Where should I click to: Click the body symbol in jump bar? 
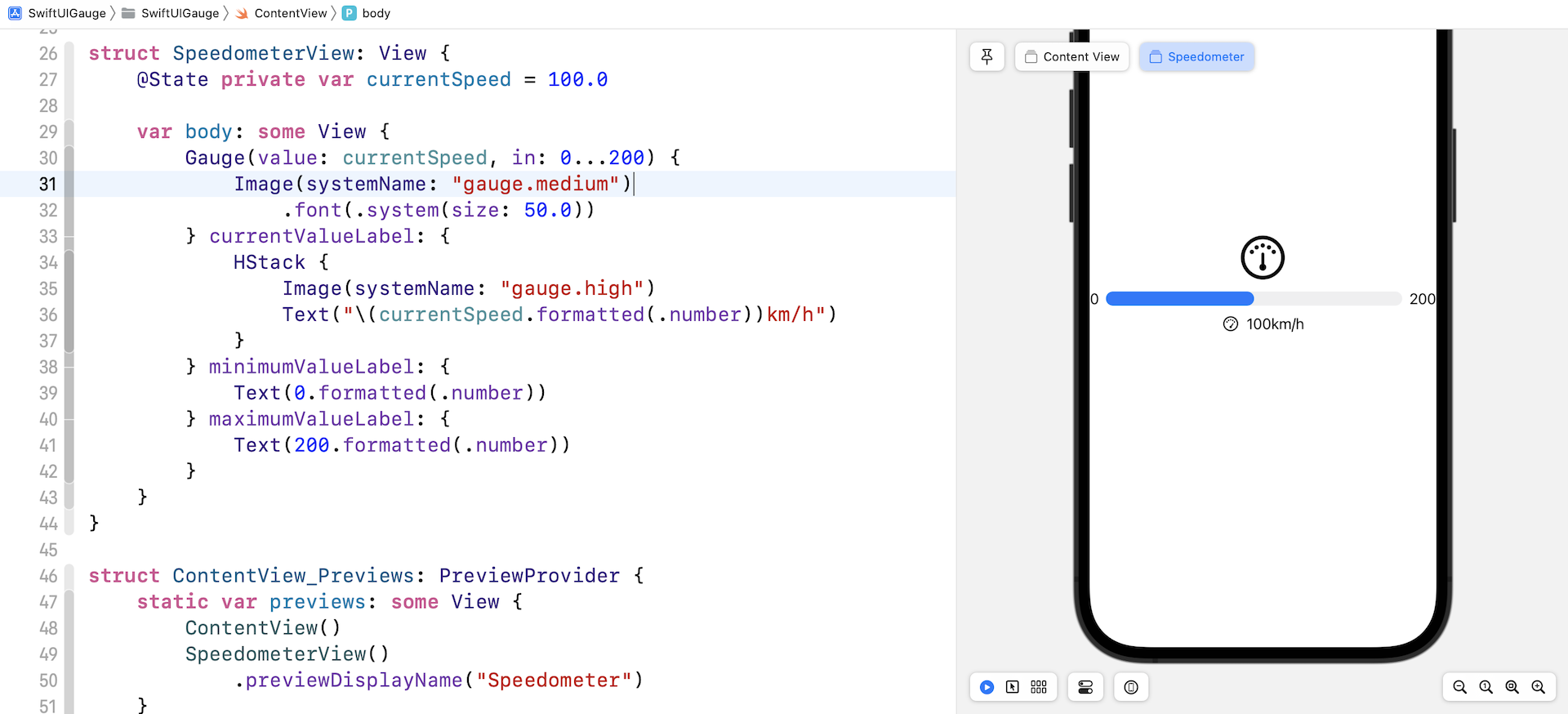[376, 13]
